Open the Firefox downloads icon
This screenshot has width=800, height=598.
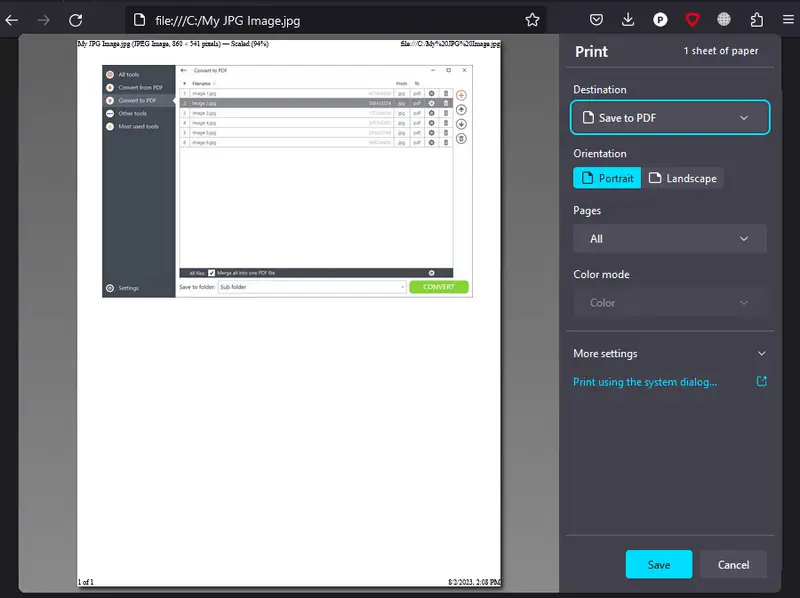click(x=628, y=19)
